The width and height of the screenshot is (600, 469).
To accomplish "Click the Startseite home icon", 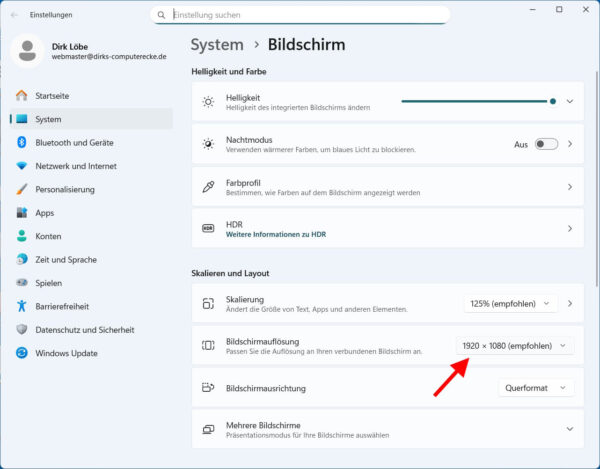I will click(x=21, y=96).
